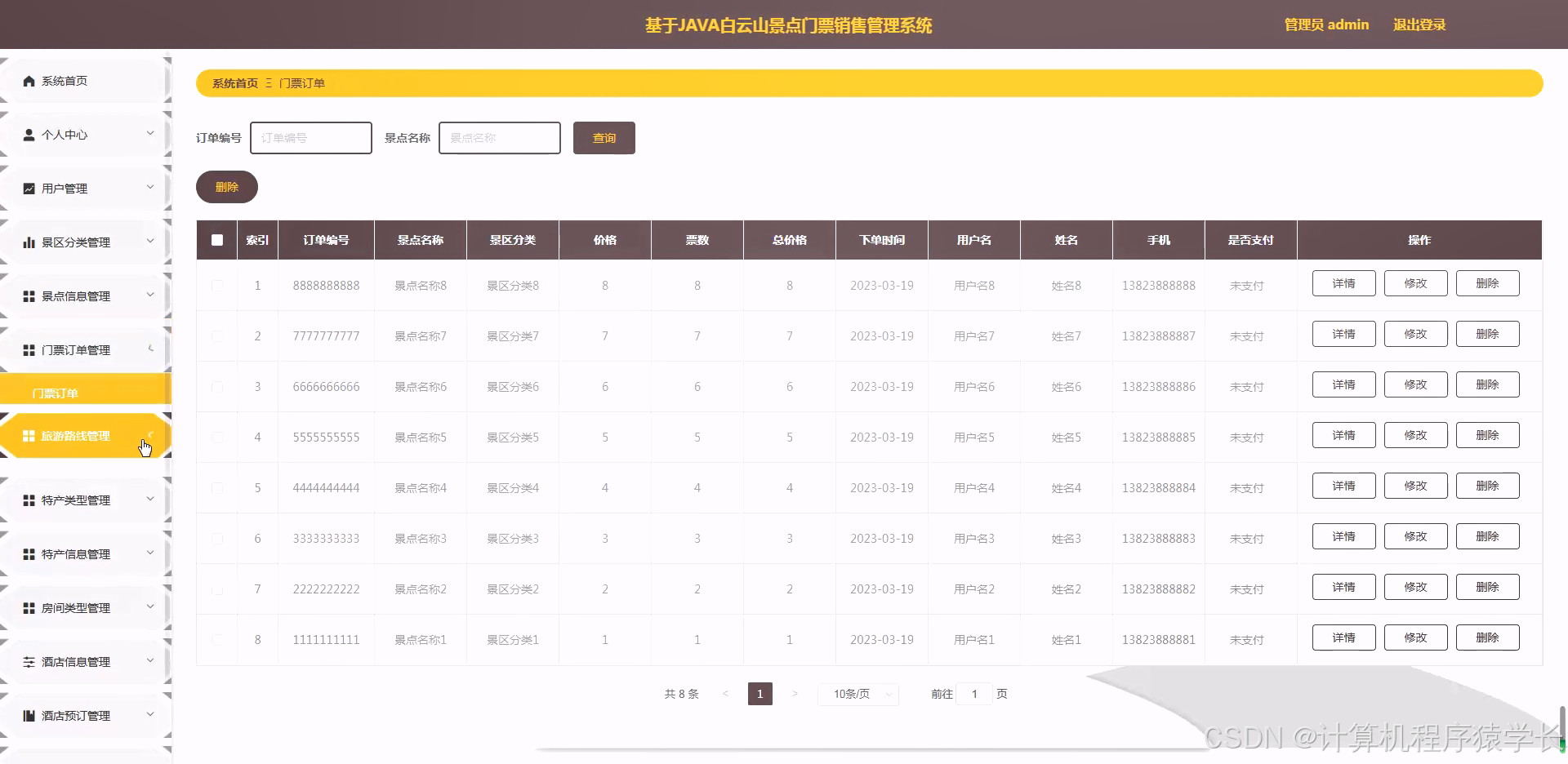This screenshot has height=764, width=1568.
Task: Click the bar-chart icon beside 景区分类管理
Action: (x=29, y=242)
